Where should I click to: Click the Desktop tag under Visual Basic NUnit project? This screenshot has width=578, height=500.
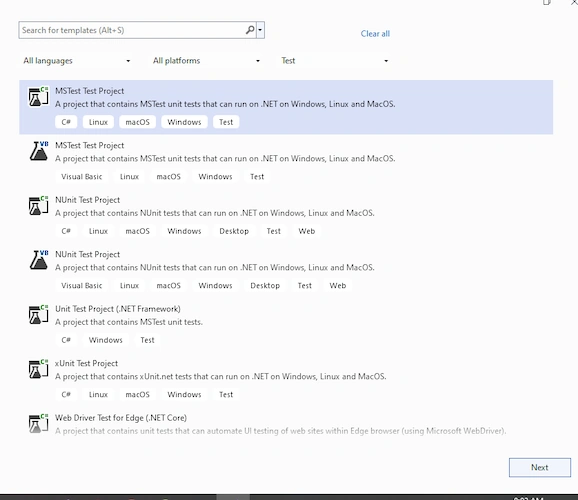(265, 286)
